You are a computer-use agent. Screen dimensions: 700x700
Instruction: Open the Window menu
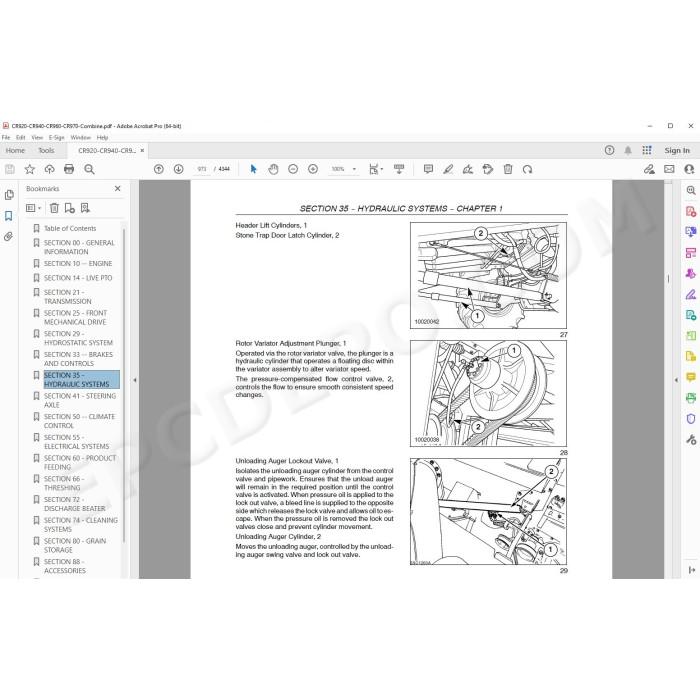coord(80,138)
